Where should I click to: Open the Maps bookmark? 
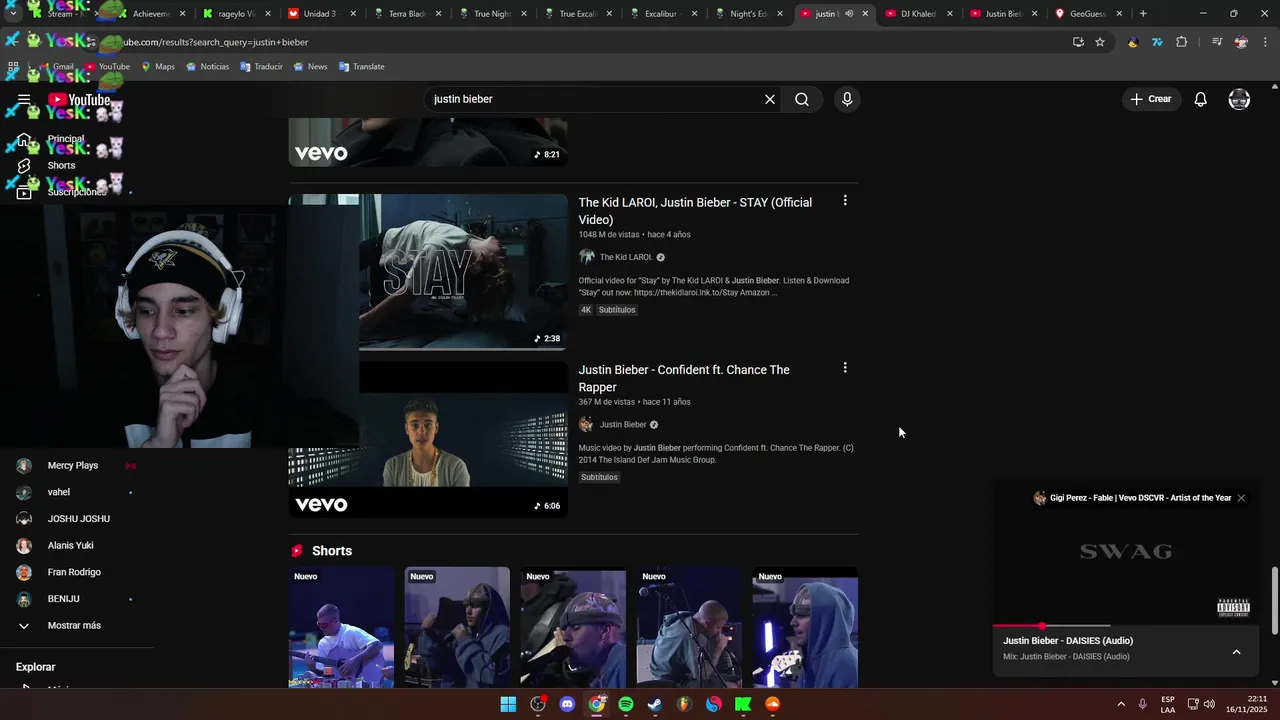click(157, 67)
